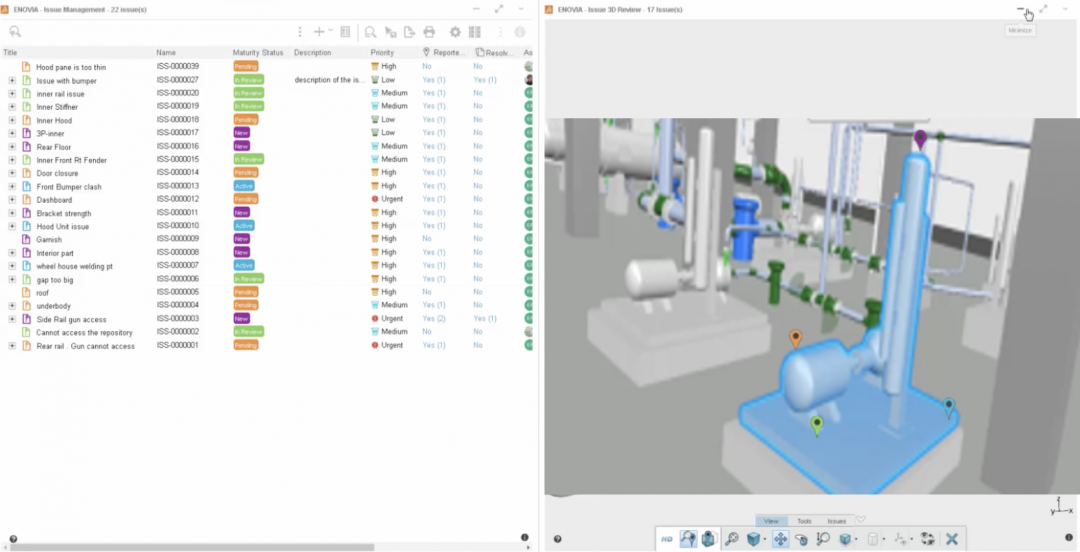Select the 'Front Bumper clash' issue
Image resolution: width=1080 pixels, height=552 pixels.
click(69, 187)
